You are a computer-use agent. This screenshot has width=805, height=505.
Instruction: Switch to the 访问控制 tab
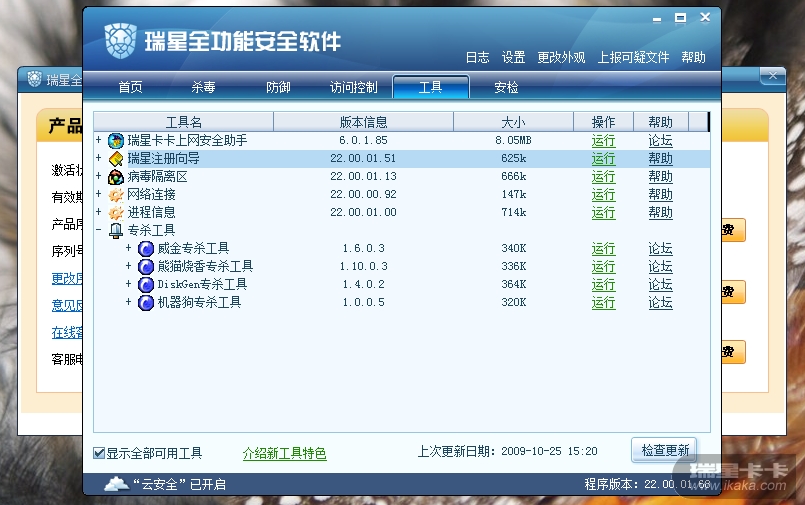353,87
